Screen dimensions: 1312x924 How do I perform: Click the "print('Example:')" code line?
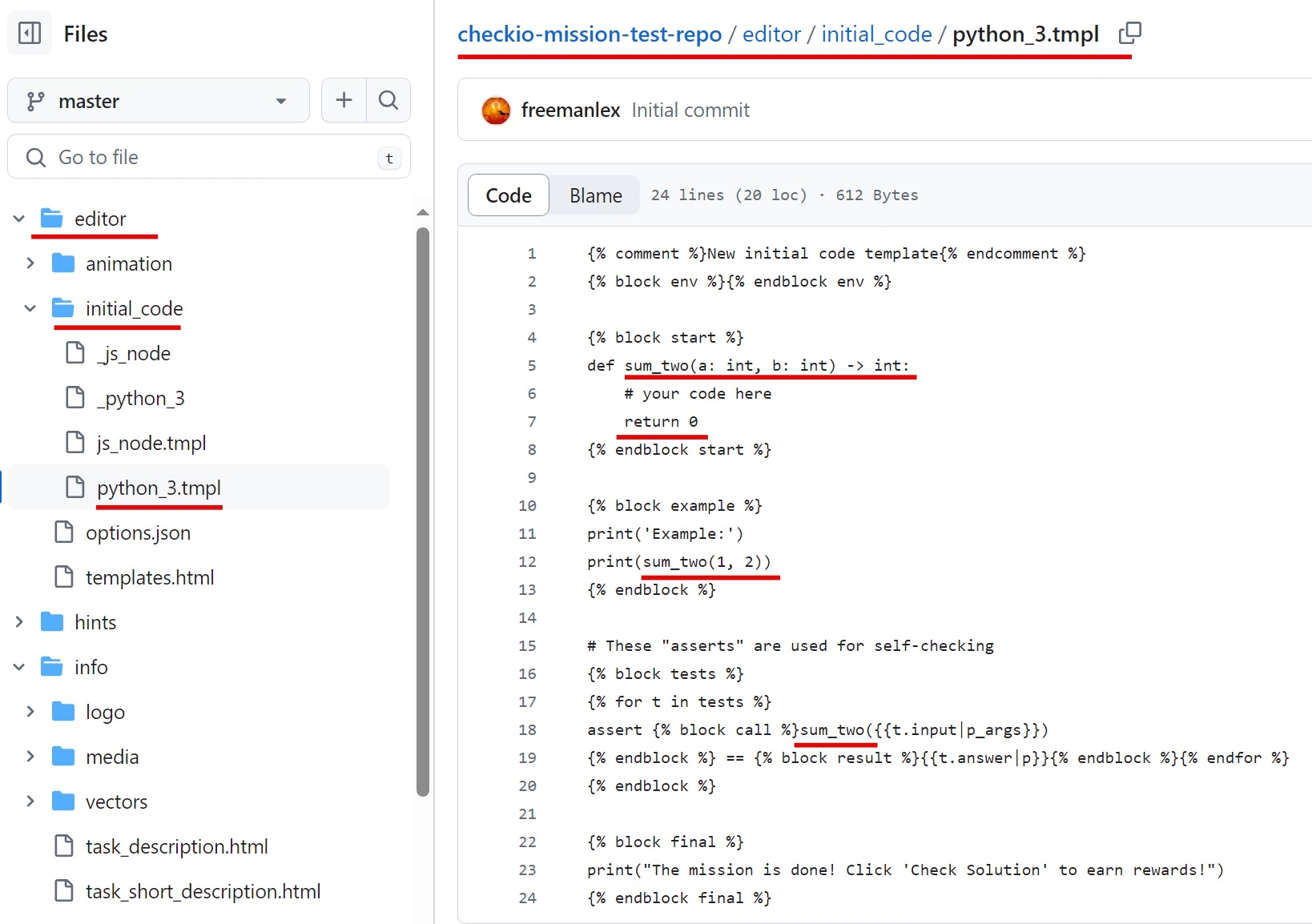pos(665,533)
